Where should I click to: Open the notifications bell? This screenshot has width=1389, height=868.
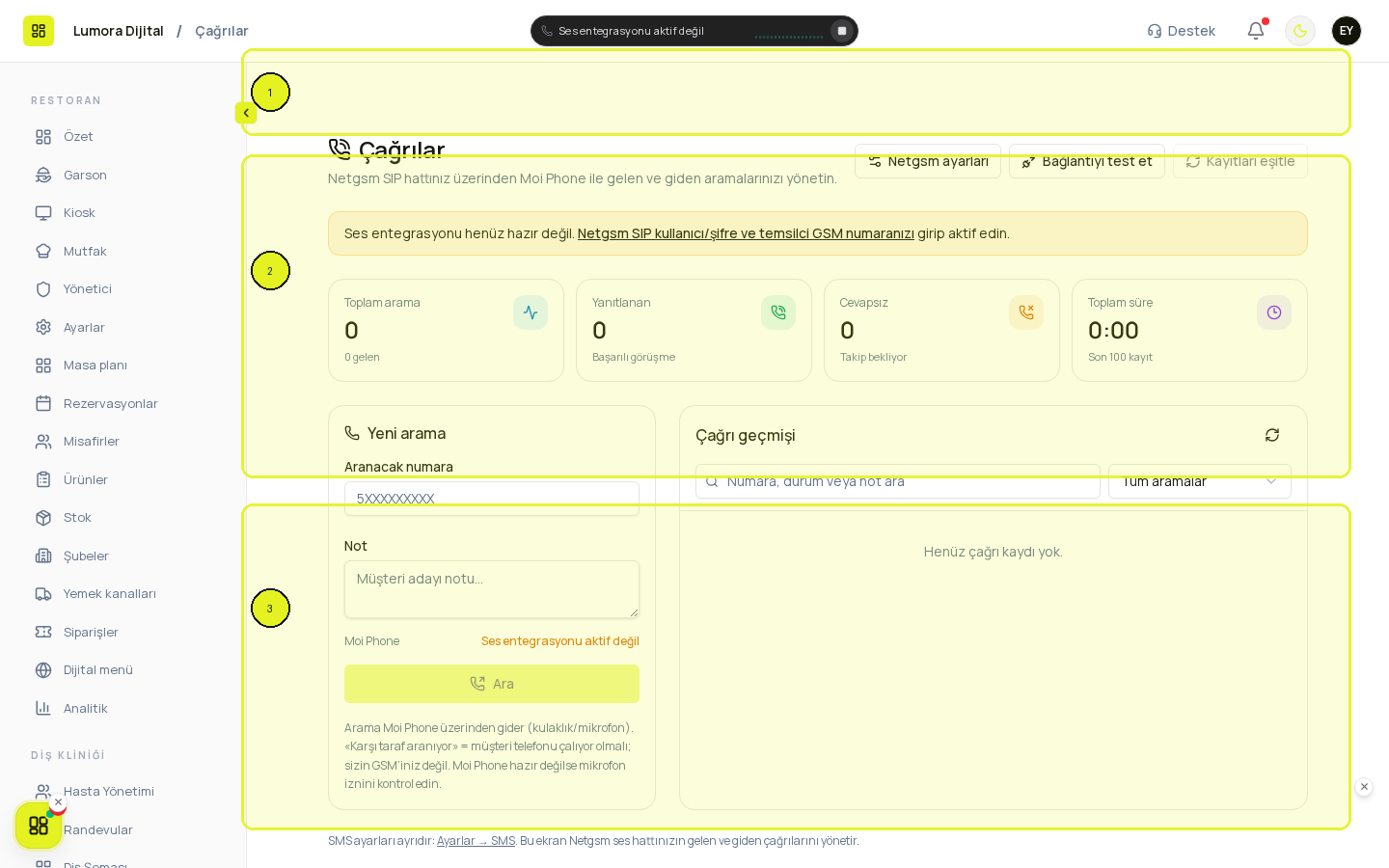(1256, 31)
